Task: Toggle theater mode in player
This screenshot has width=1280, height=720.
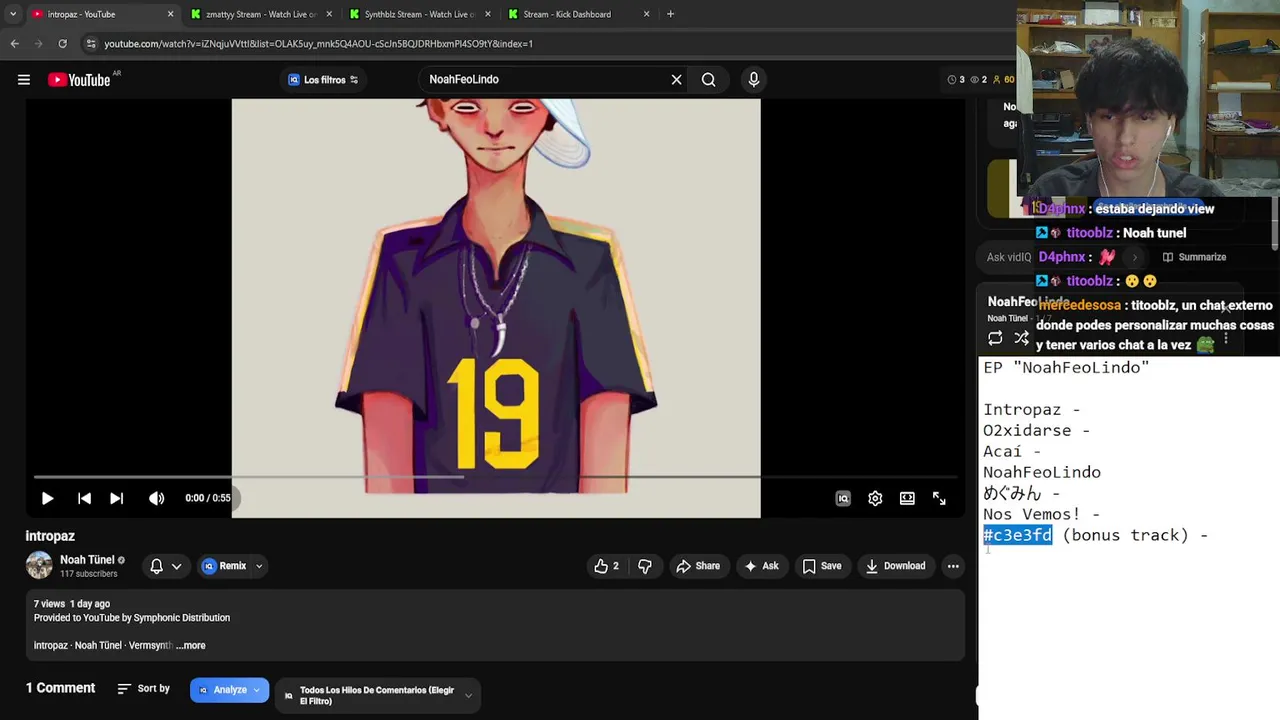Action: 907,498
